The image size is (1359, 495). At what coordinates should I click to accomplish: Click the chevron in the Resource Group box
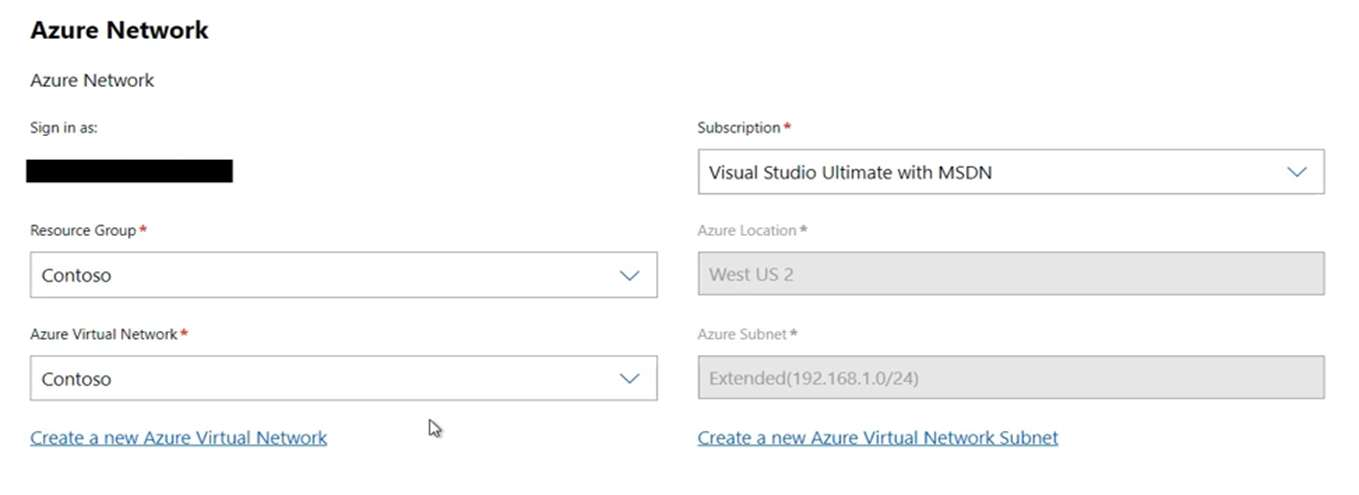(x=629, y=275)
